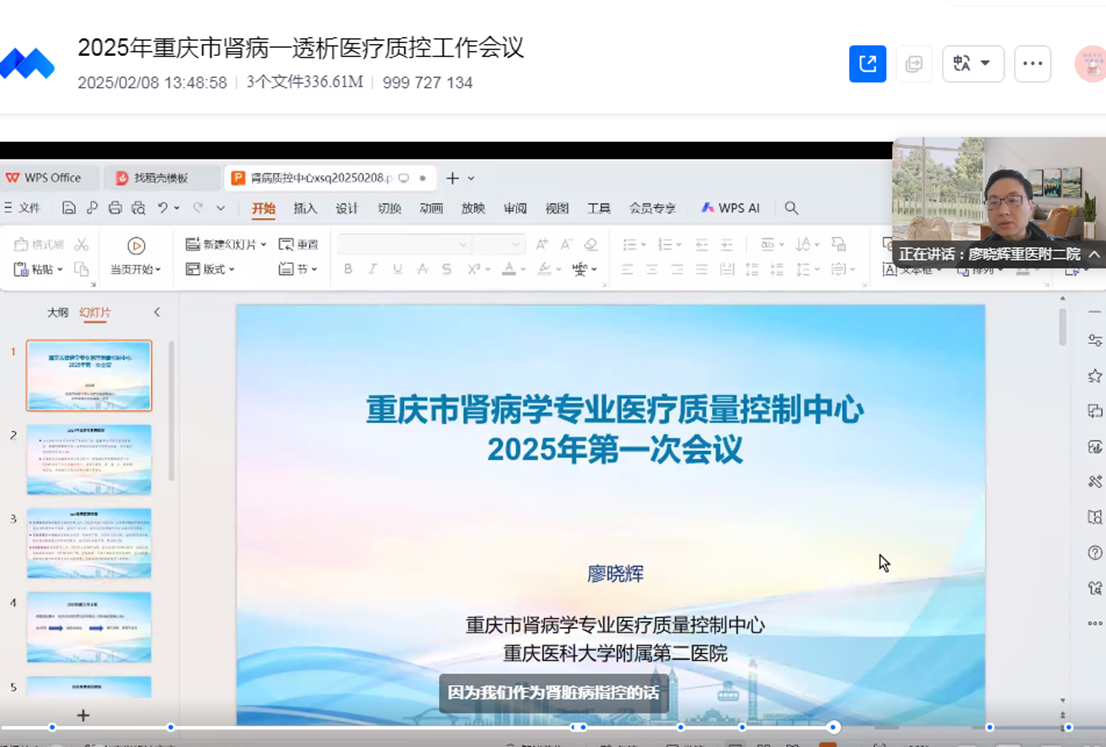Click the undo arrow icon
The image size is (1106, 747).
pyautogui.click(x=162, y=208)
